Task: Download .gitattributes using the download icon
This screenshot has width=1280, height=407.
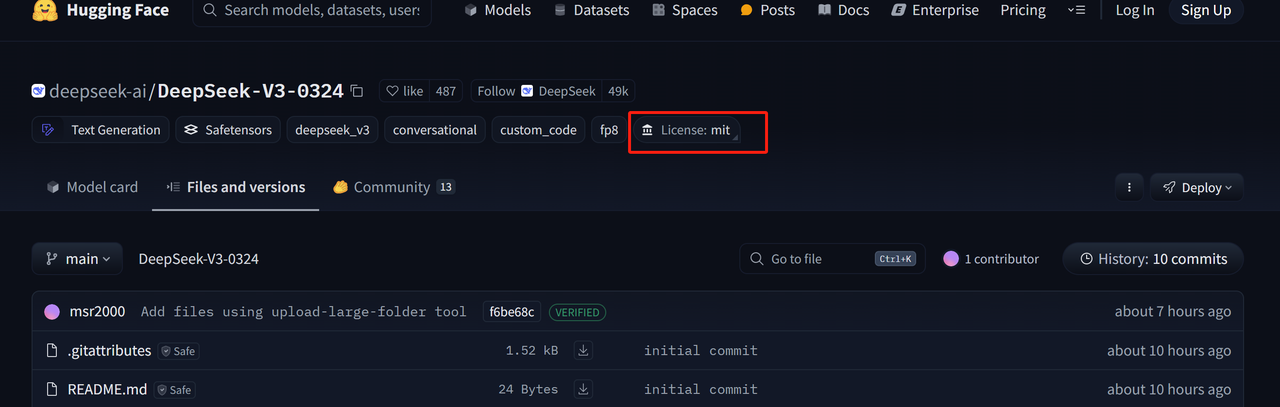Action: 584,351
